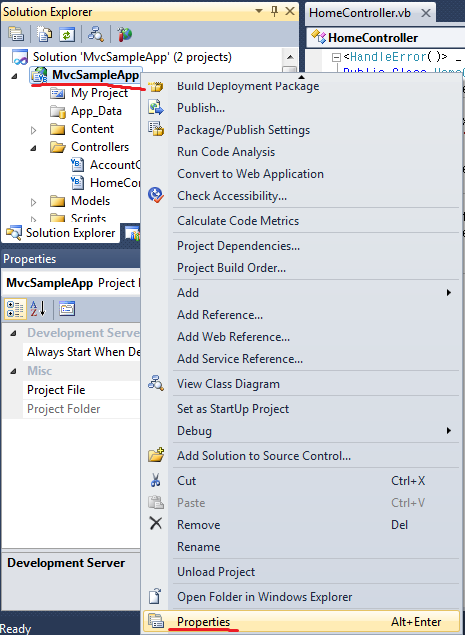Click the context menu scroll-up arrow

click(301, 76)
